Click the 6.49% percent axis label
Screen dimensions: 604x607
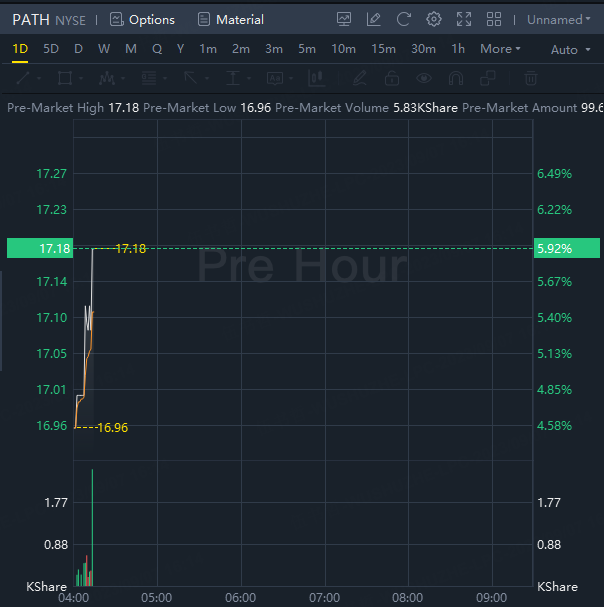coord(554,174)
